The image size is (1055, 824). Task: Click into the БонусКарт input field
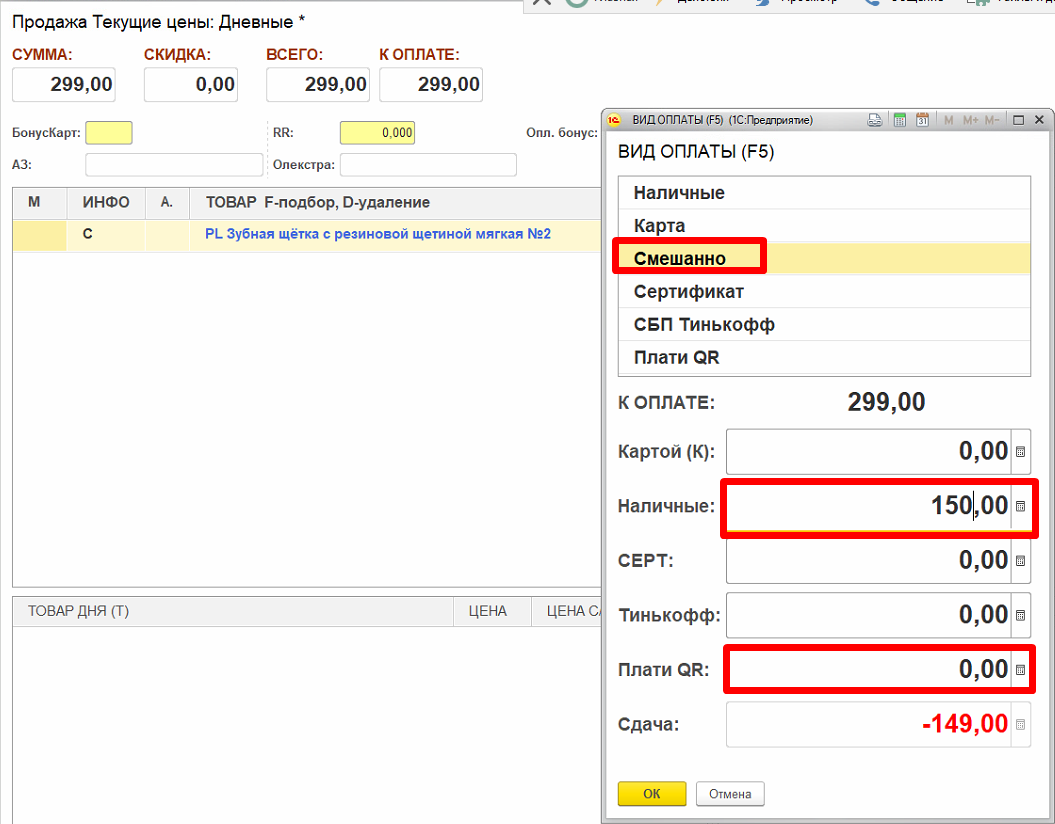click(x=109, y=133)
